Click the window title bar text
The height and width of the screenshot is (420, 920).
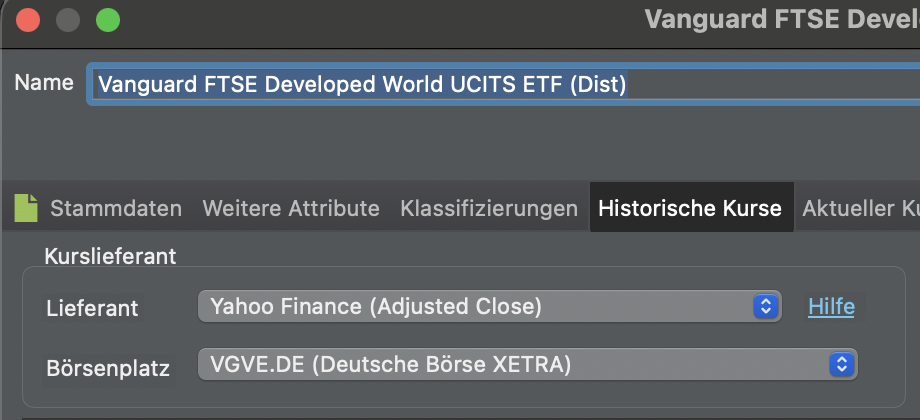point(781,19)
